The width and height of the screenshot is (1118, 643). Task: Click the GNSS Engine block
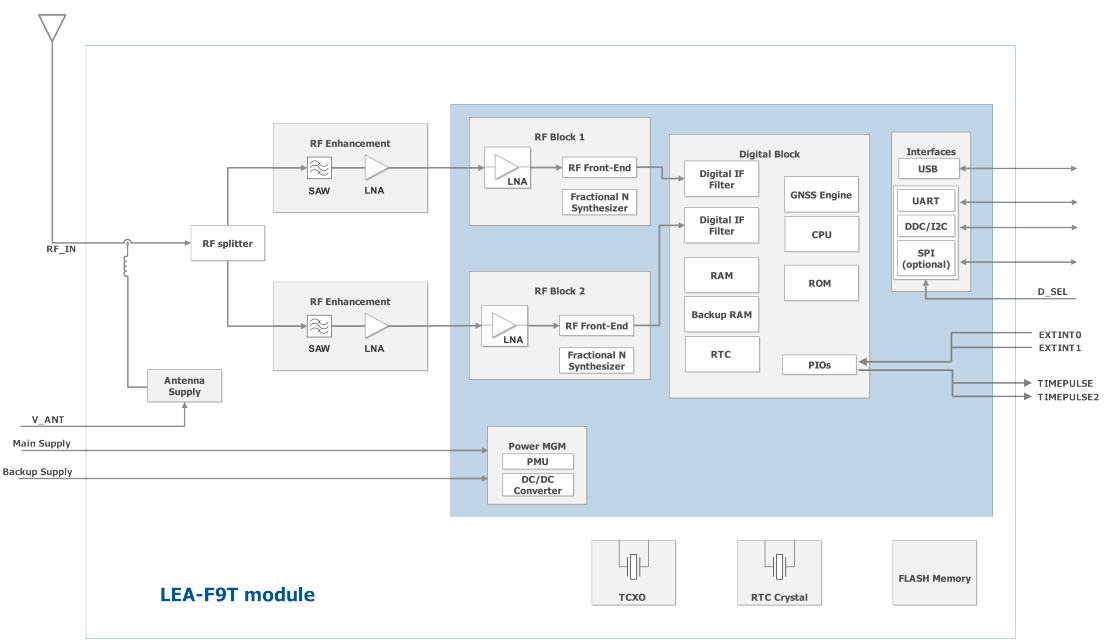(820, 194)
